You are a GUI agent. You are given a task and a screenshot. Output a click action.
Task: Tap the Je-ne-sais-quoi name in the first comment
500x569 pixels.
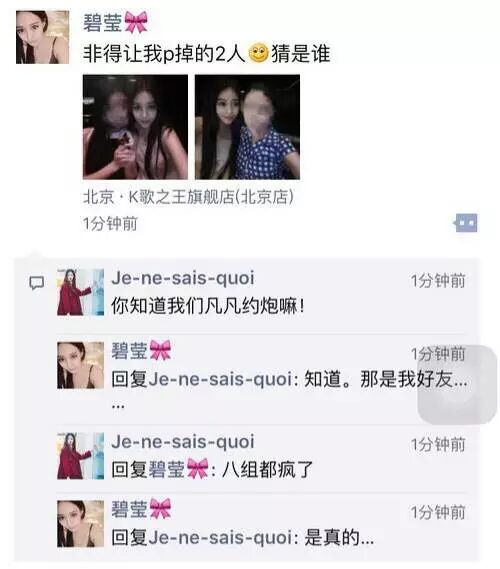[183, 278]
